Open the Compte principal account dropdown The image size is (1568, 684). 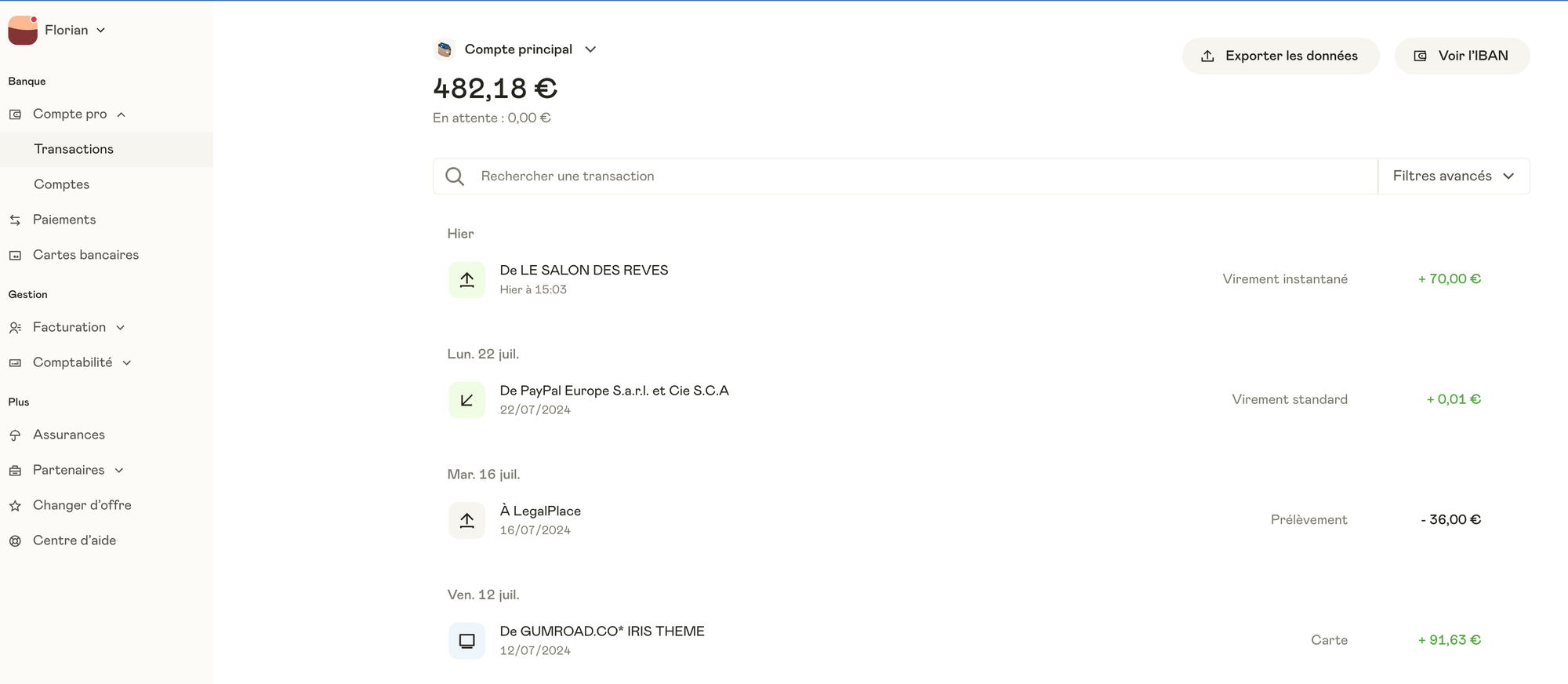(x=591, y=49)
